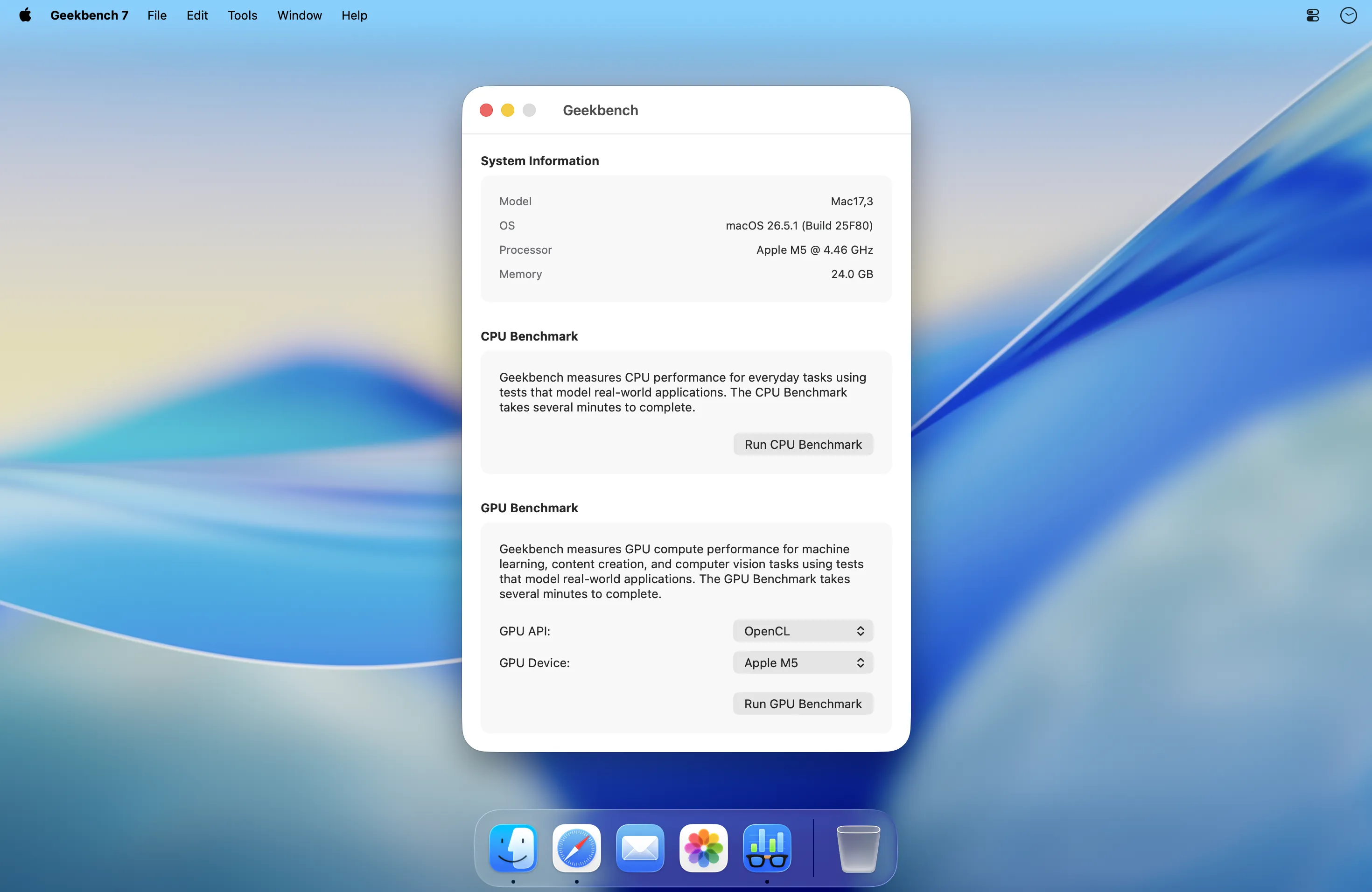Open the Mail app in dock
Viewport: 1372px width, 892px height.
click(x=640, y=848)
